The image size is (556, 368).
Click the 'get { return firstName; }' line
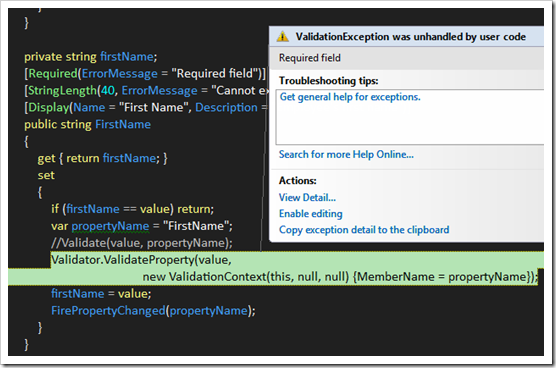point(102,158)
